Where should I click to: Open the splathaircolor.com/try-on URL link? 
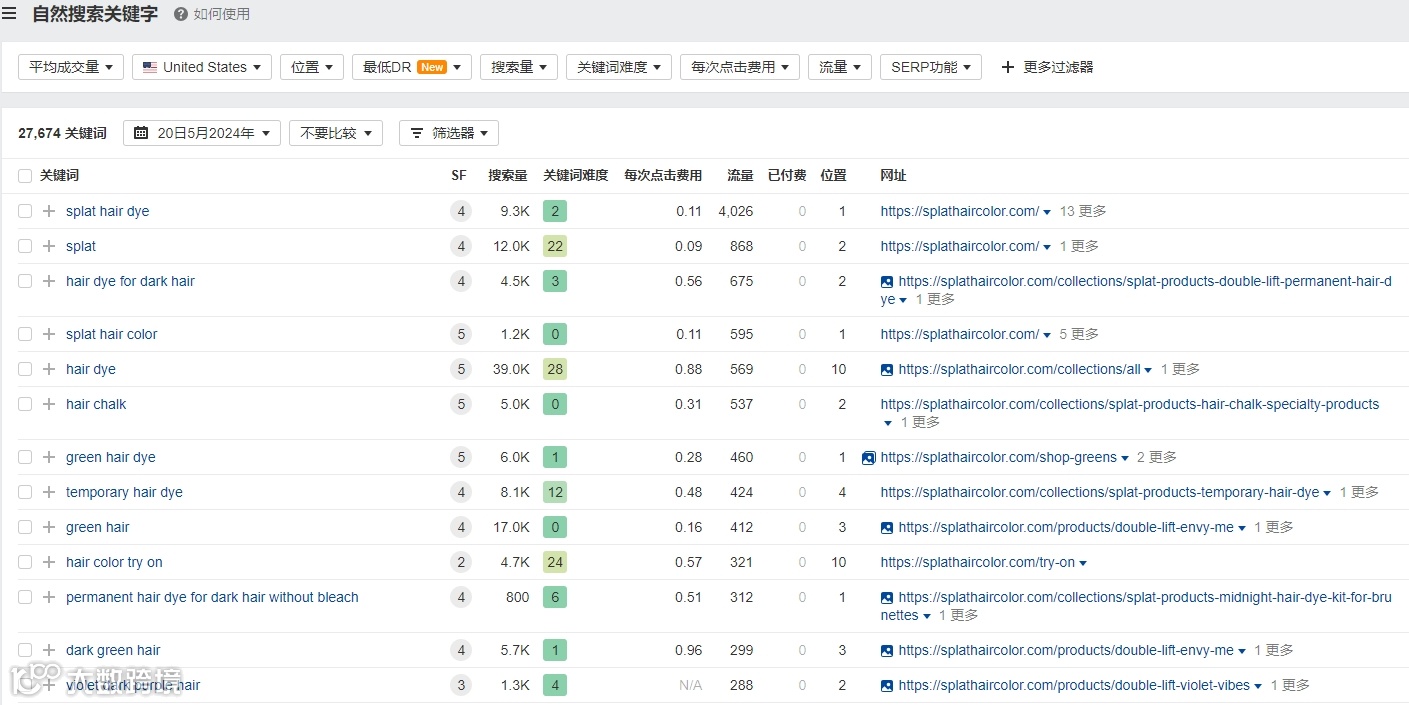pyautogui.click(x=978, y=562)
